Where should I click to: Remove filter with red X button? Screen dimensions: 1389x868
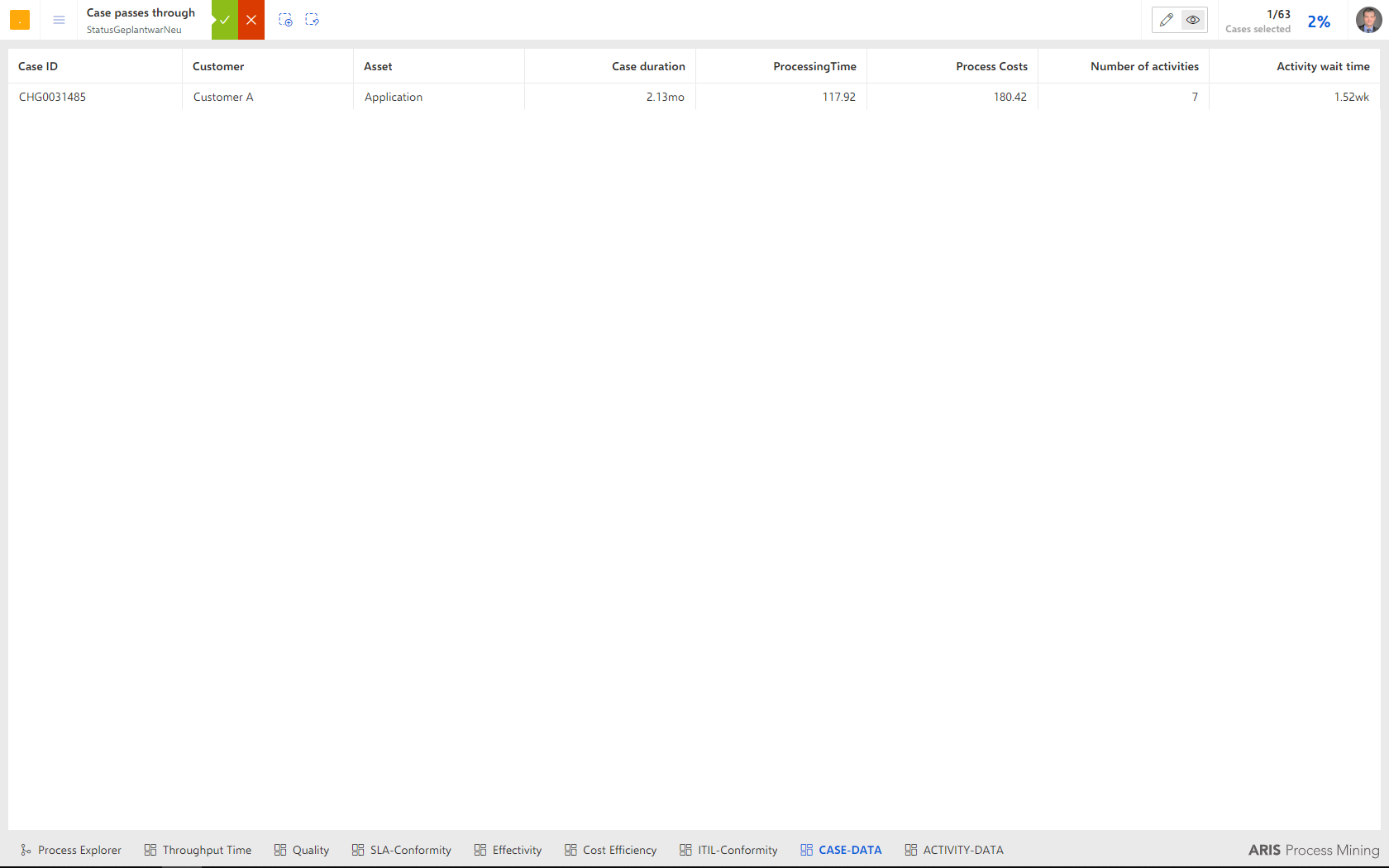coord(251,20)
